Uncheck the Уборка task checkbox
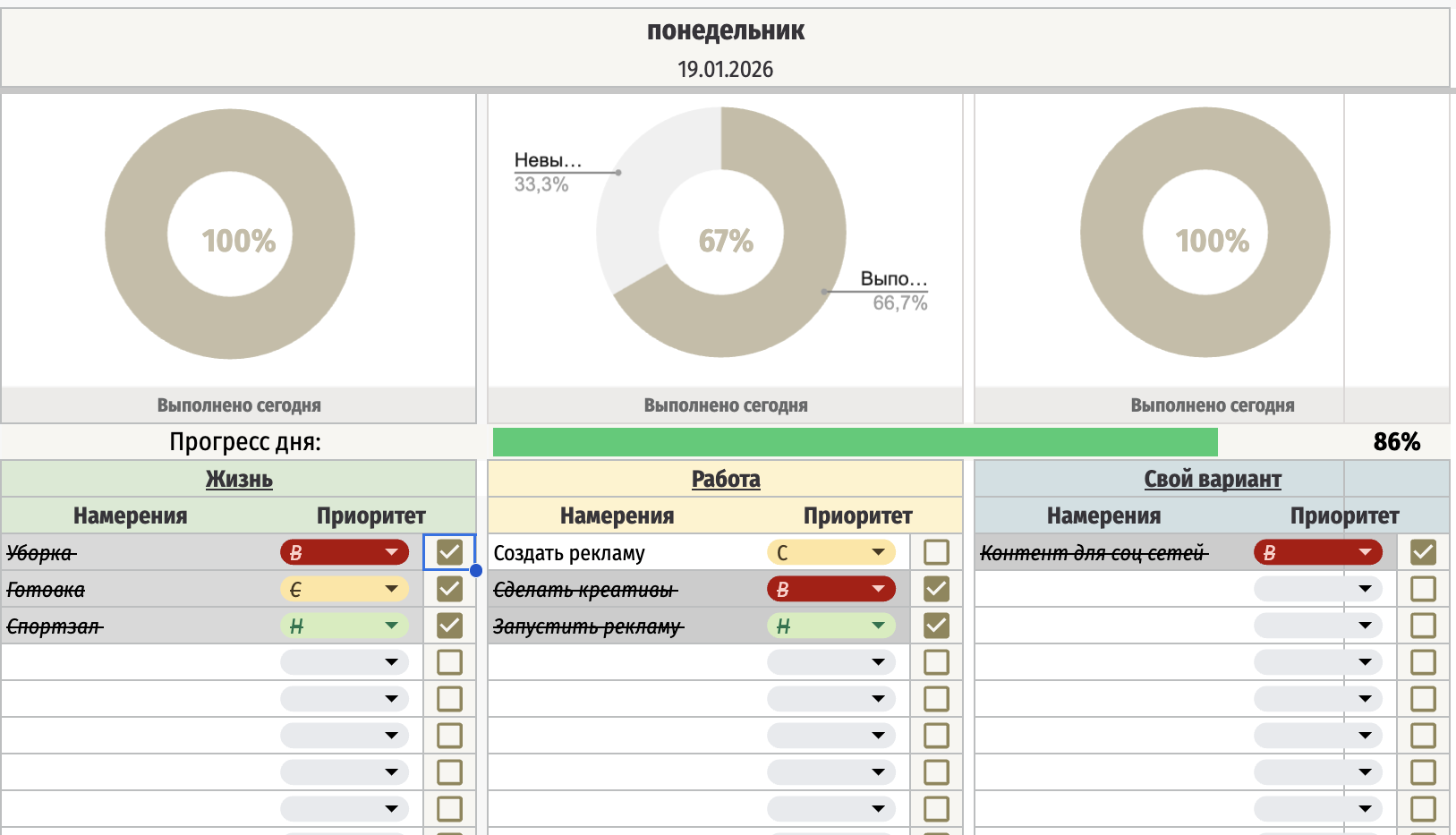The width and height of the screenshot is (1456, 835). pyautogui.click(x=449, y=552)
